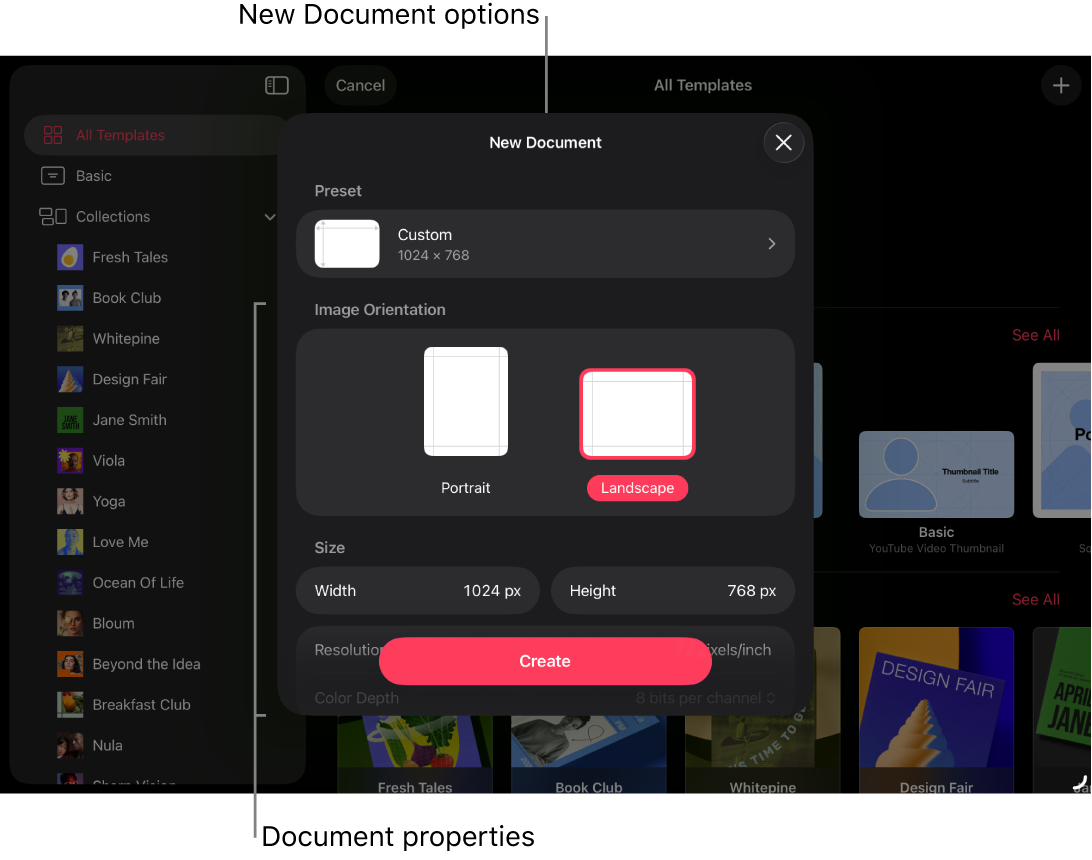
Task: Select the Yoga collection icon
Action: [x=69, y=501]
